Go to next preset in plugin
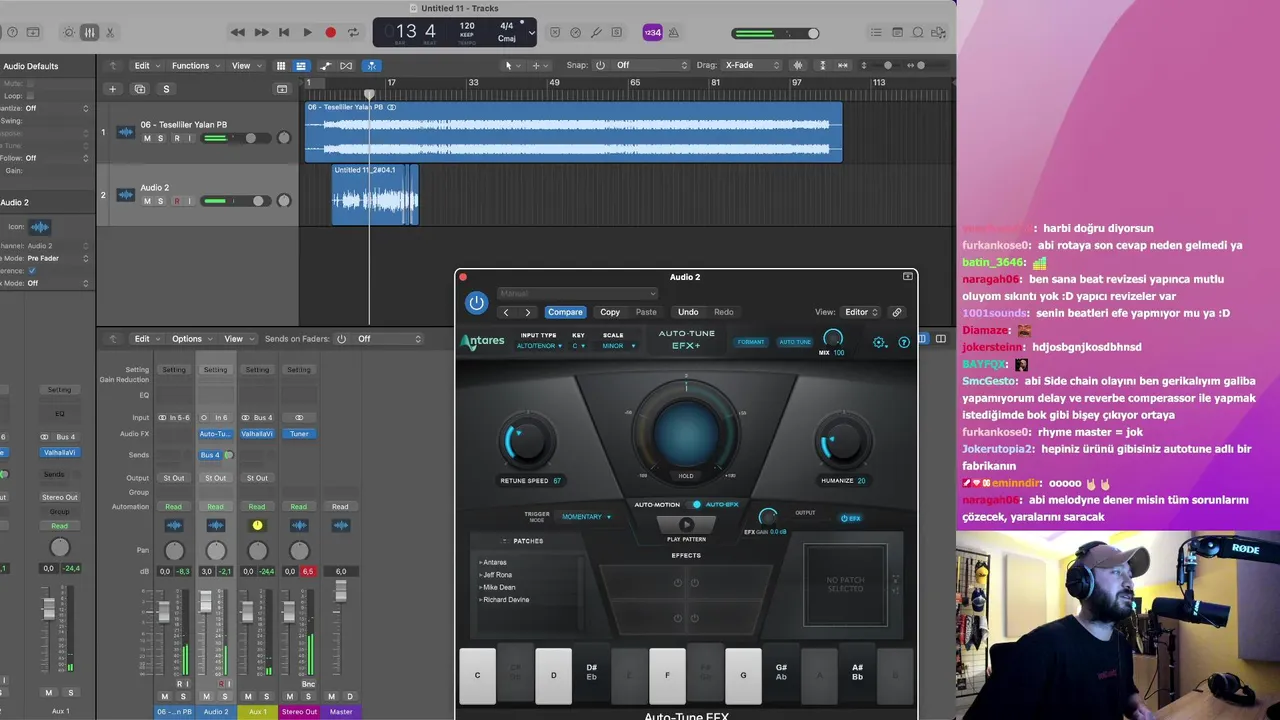Image resolution: width=1280 pixels, height=720 pixels. [x=528, y=312]
